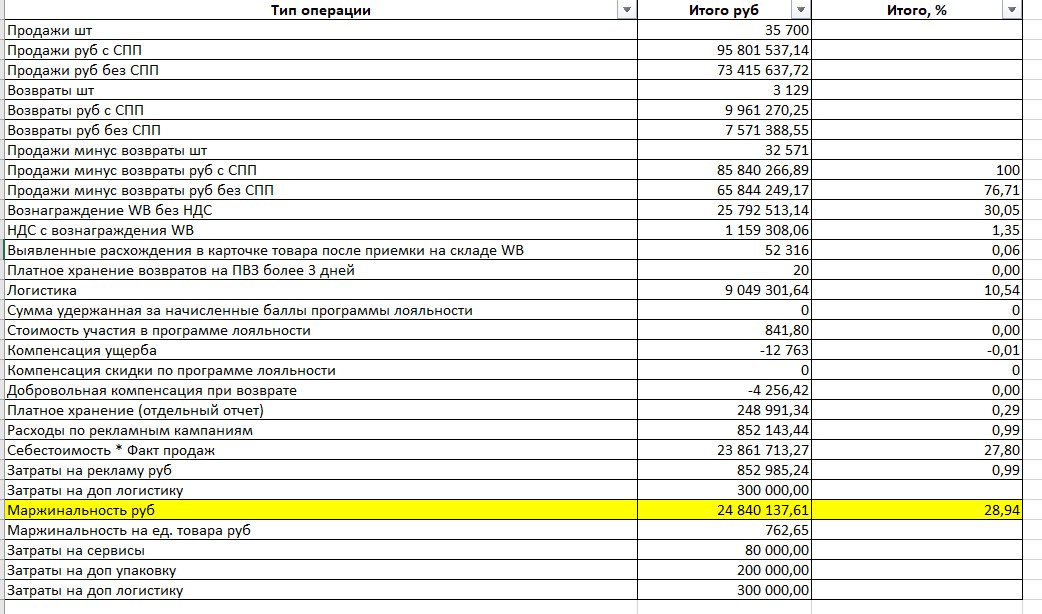This screenshot has height=614, width=1042.
Task: Click the yellow 24 840 137,61 value cell
Action: tap(724, 510)
